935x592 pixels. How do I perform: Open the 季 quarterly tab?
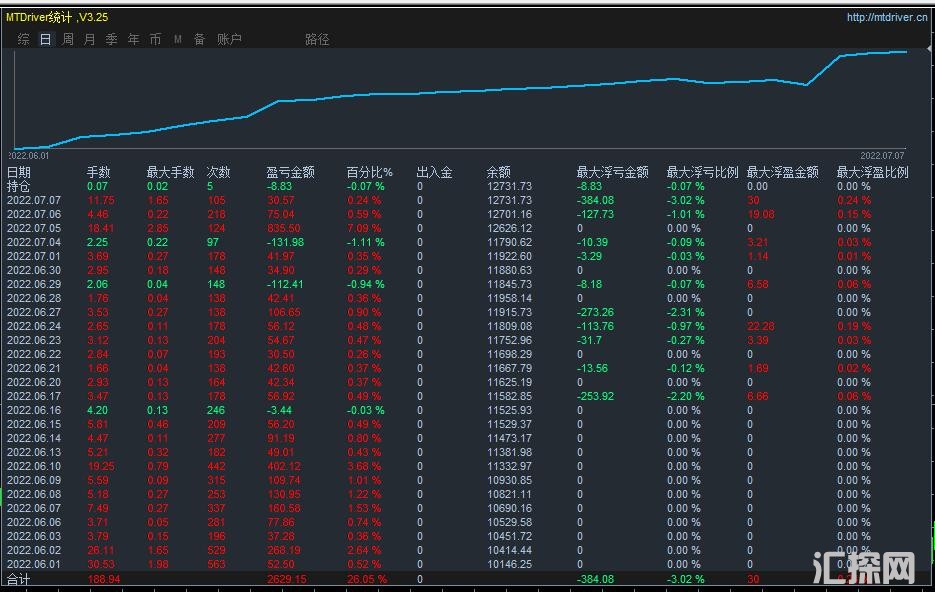(x=111, y=39)
